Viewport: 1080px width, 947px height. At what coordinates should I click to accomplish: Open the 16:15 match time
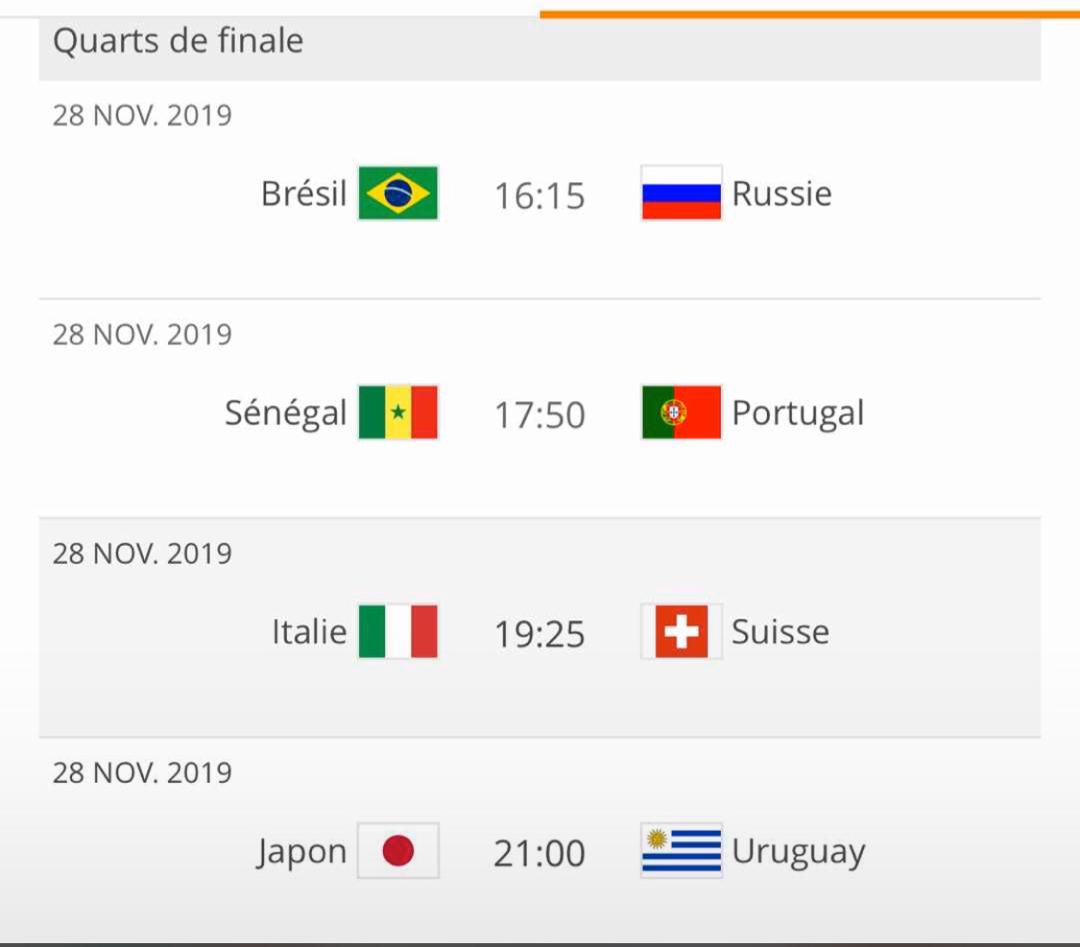tap(539, 196)
